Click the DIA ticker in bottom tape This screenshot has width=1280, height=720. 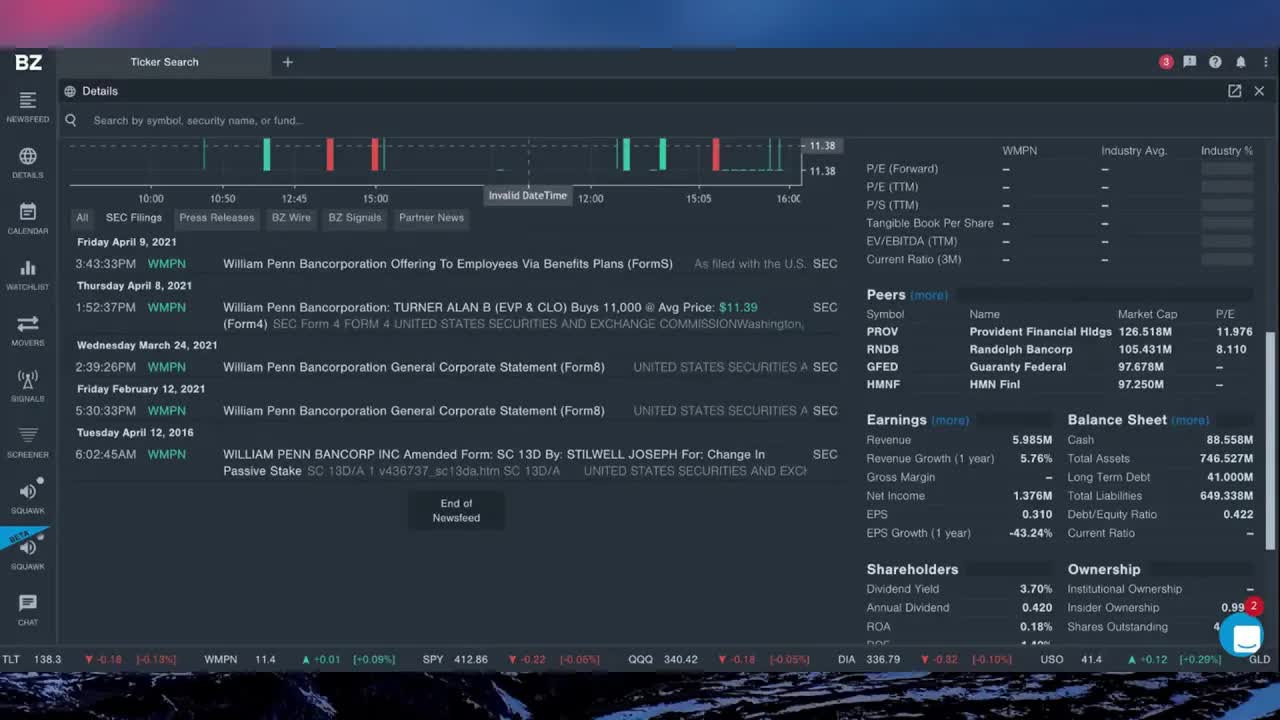847,660
